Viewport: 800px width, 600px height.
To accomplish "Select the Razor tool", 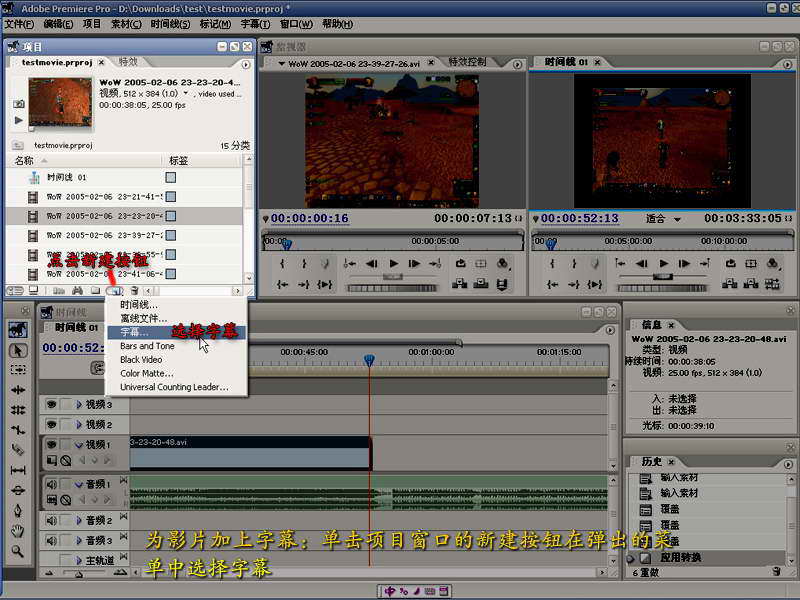I will coord(18,449).
